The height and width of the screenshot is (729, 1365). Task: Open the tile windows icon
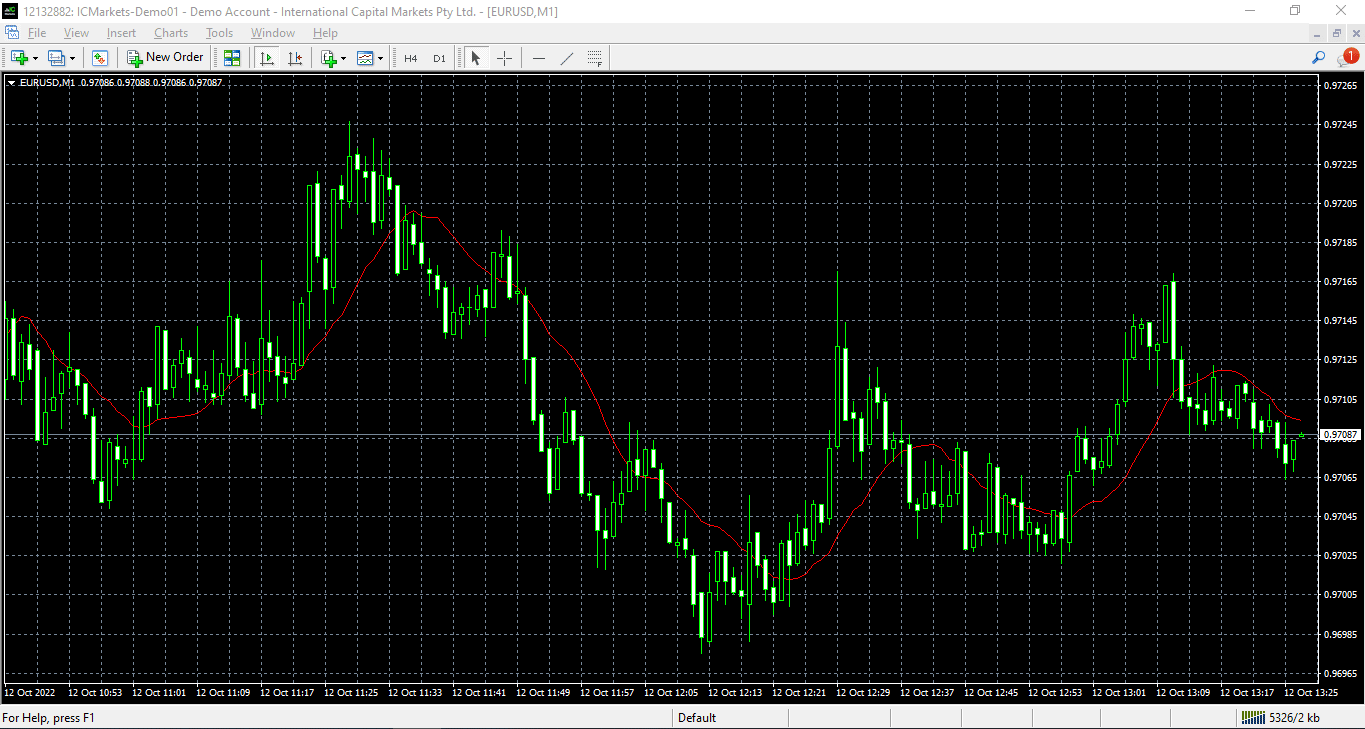[x=232, y=58]
